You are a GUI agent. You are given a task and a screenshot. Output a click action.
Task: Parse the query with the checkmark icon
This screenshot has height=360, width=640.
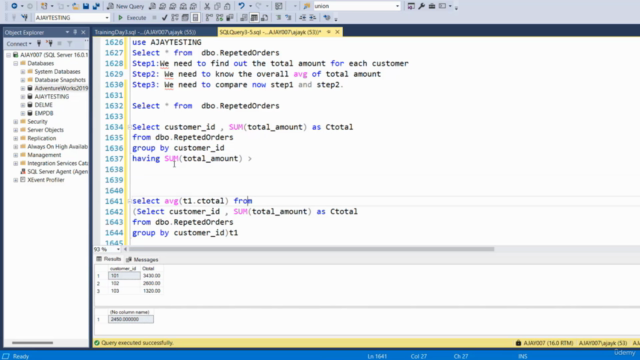pyautogui.click(x=164, y=18)
